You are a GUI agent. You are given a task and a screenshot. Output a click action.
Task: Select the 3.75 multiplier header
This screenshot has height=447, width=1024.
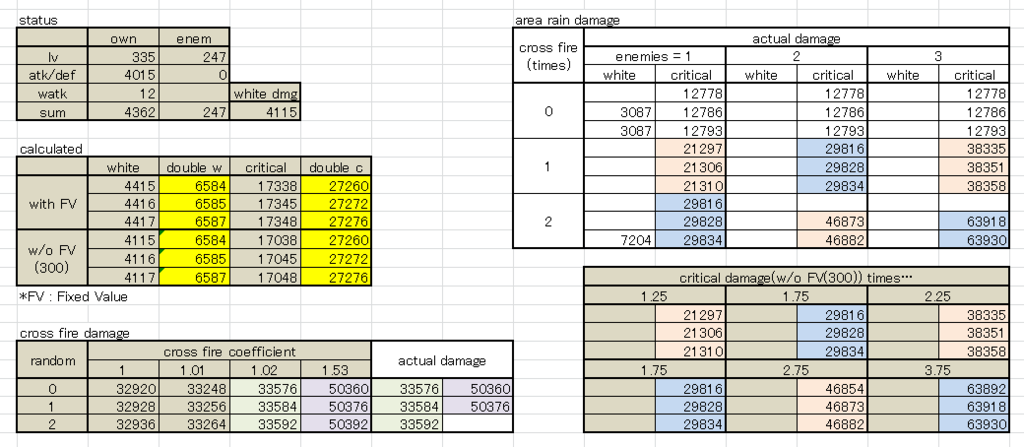pyautogui.click(x=937, y=369)
